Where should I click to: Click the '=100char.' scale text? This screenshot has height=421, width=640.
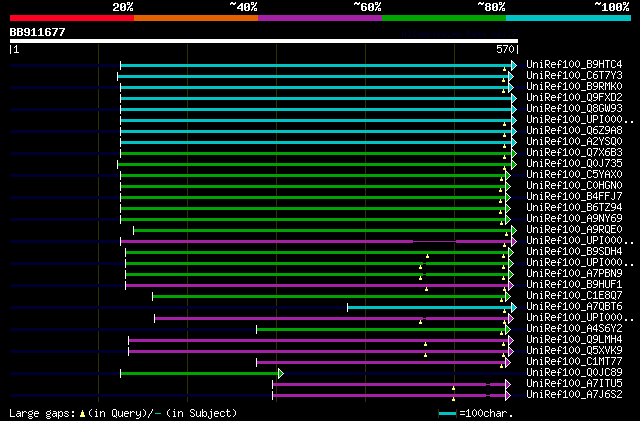(x=486, y=414)
